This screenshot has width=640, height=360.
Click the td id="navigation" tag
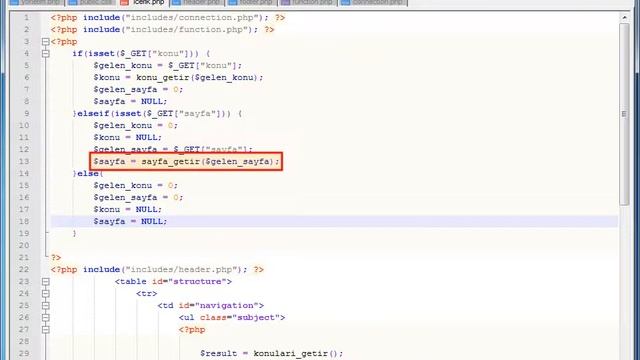(210, 306)
